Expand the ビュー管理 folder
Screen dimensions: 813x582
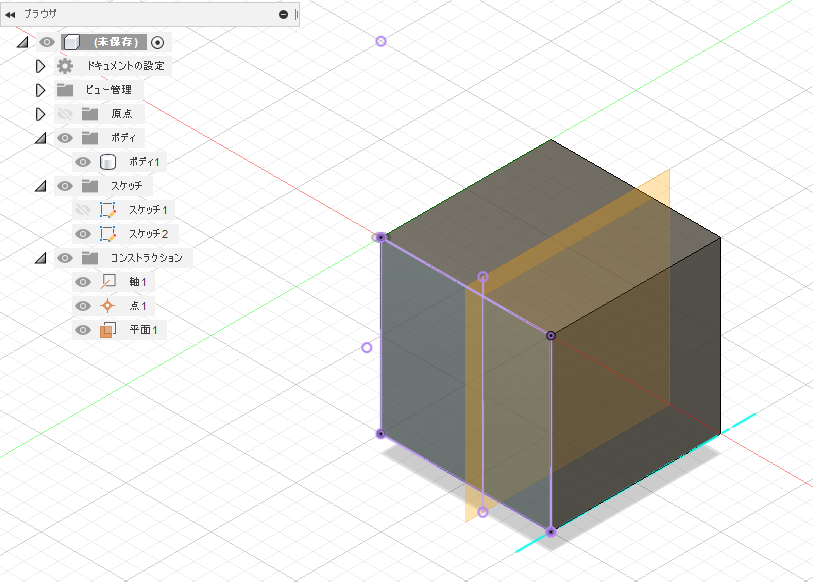pos(40,90)
